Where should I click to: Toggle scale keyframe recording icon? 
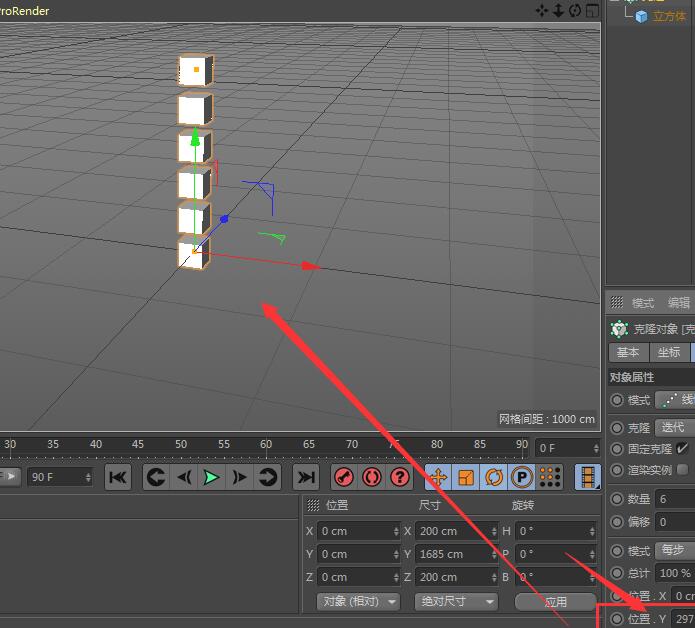coord(466,478)
